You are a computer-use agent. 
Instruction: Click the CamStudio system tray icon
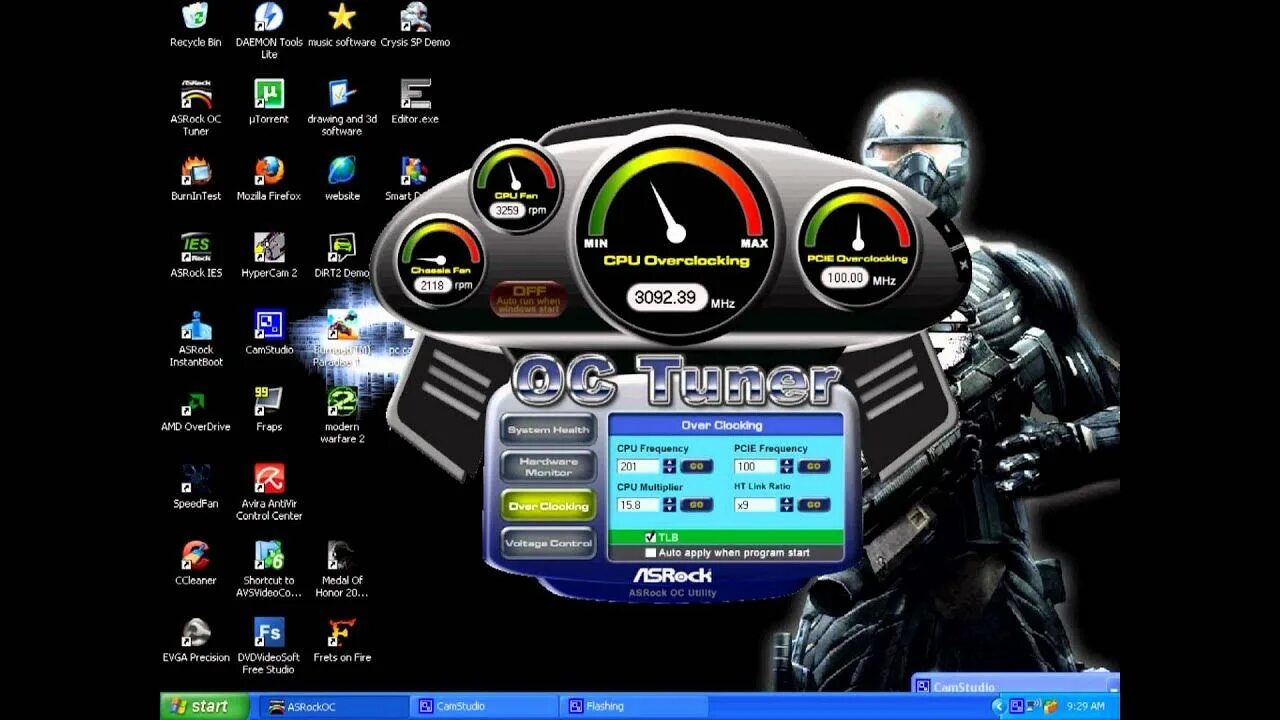(x=1017, y=706)
